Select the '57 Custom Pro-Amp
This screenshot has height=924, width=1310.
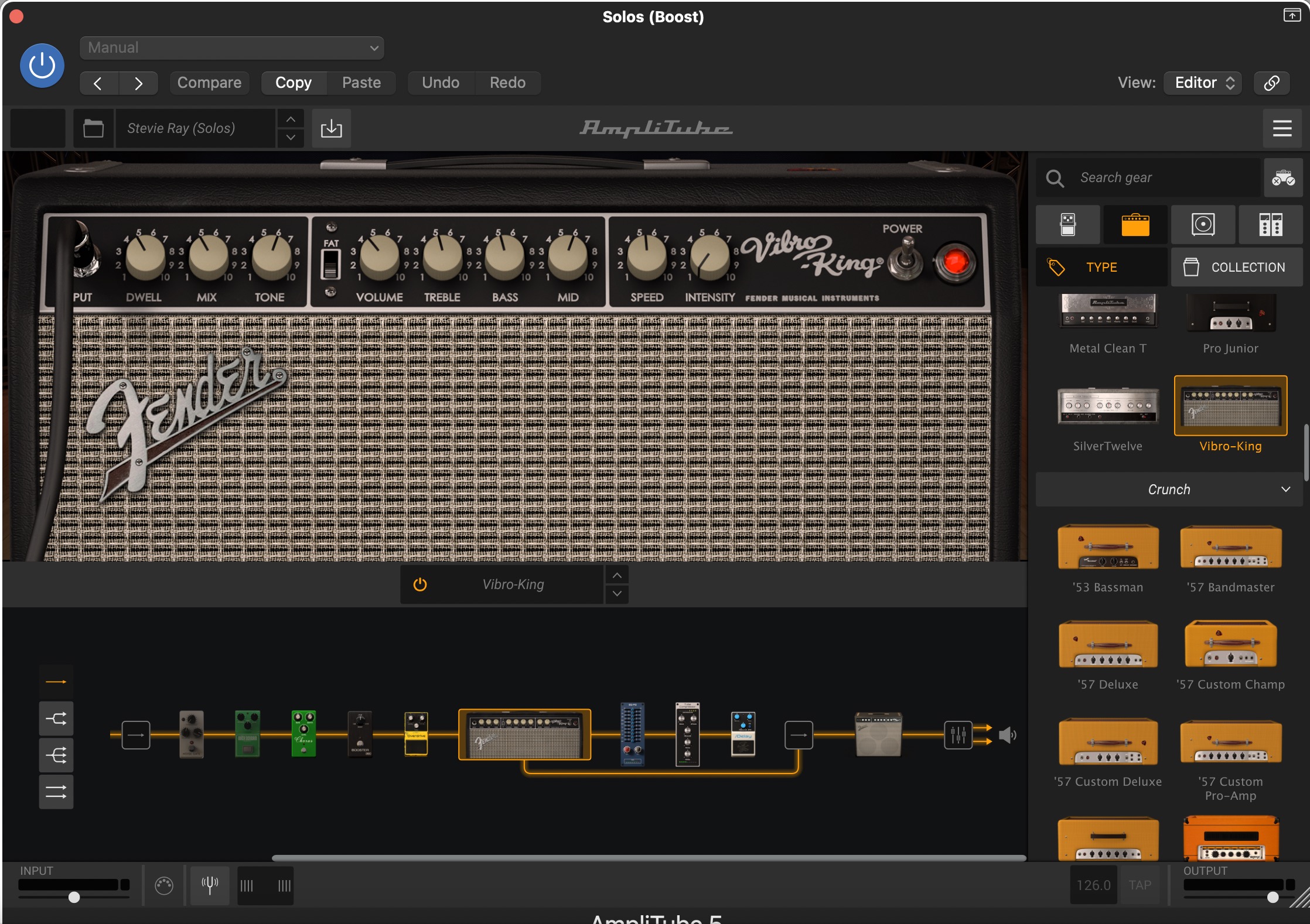(1230, 760)
